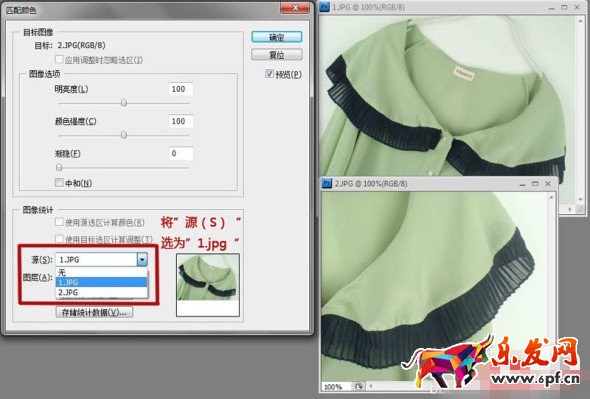590x399 pixels.
Task: Click the 存储统计数据(V) button
Action: coord(94,312)
